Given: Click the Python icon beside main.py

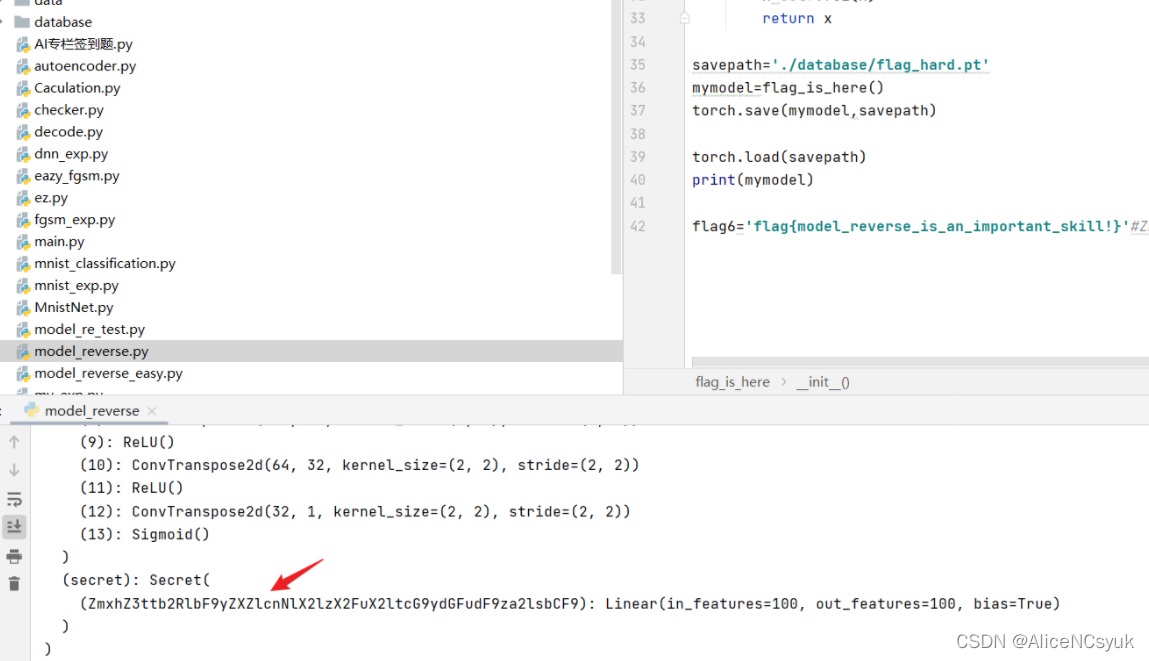Looking at the screenshot, I should [23, 243].
